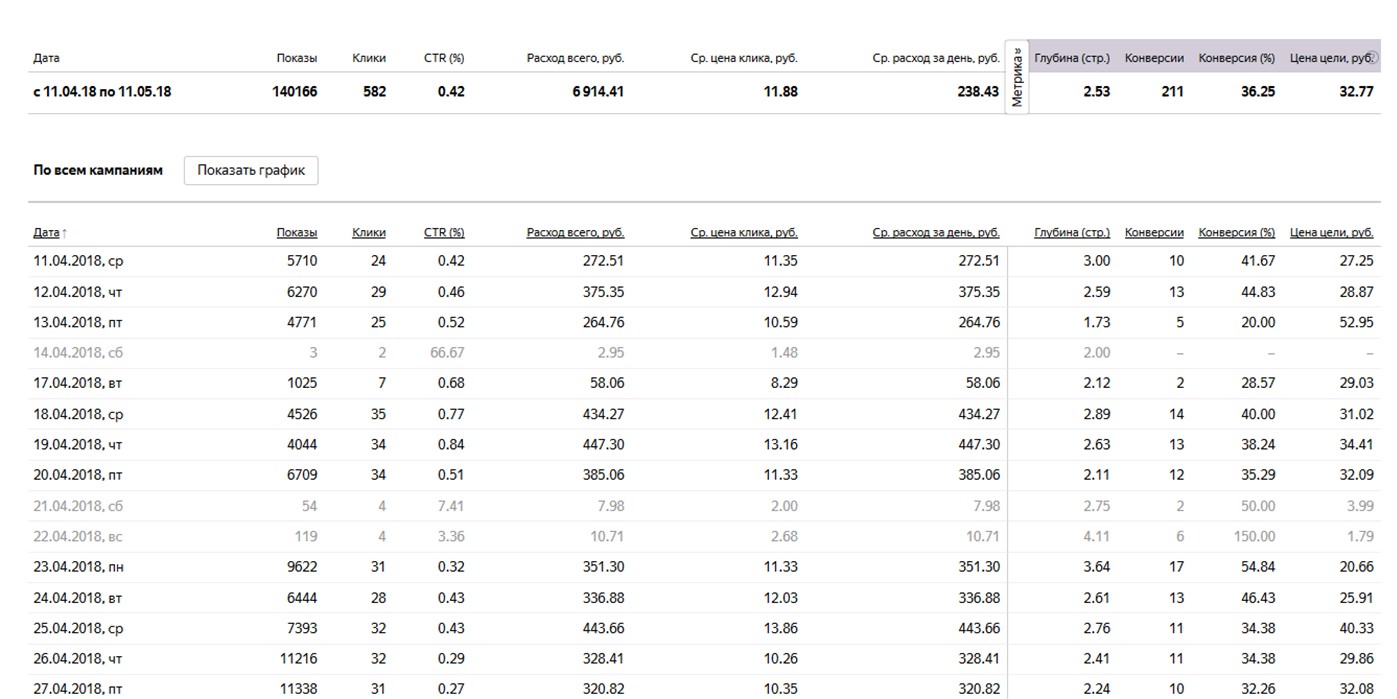Sort by Цена цели, руб. table header
Viewport: 1397px width, 699px height.
[1332, 232]
